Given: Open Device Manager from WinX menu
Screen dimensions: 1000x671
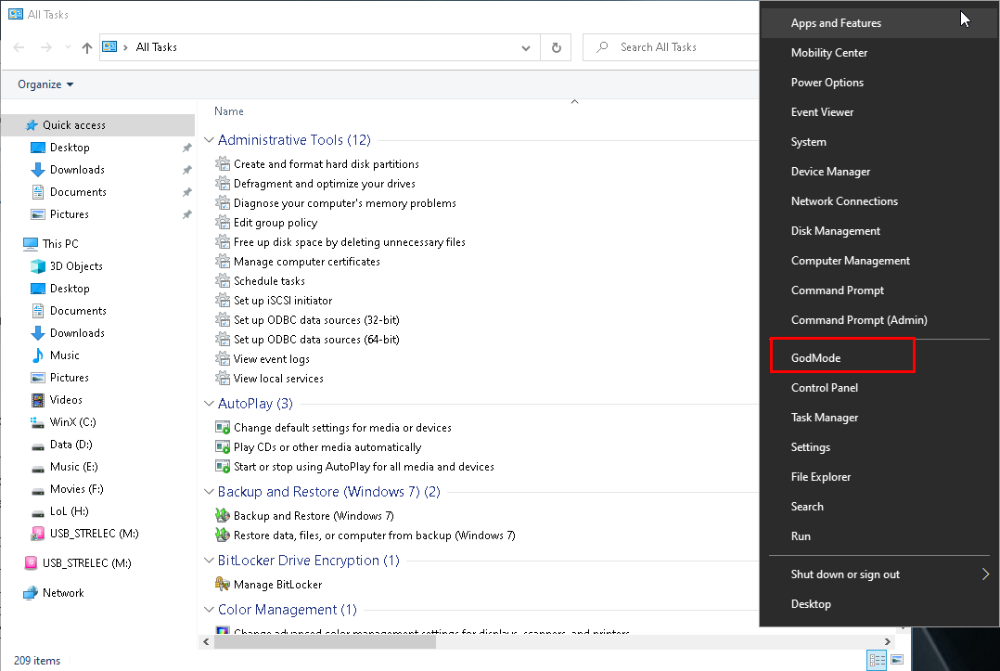Looking at the screenshot, I should point(879,172).
